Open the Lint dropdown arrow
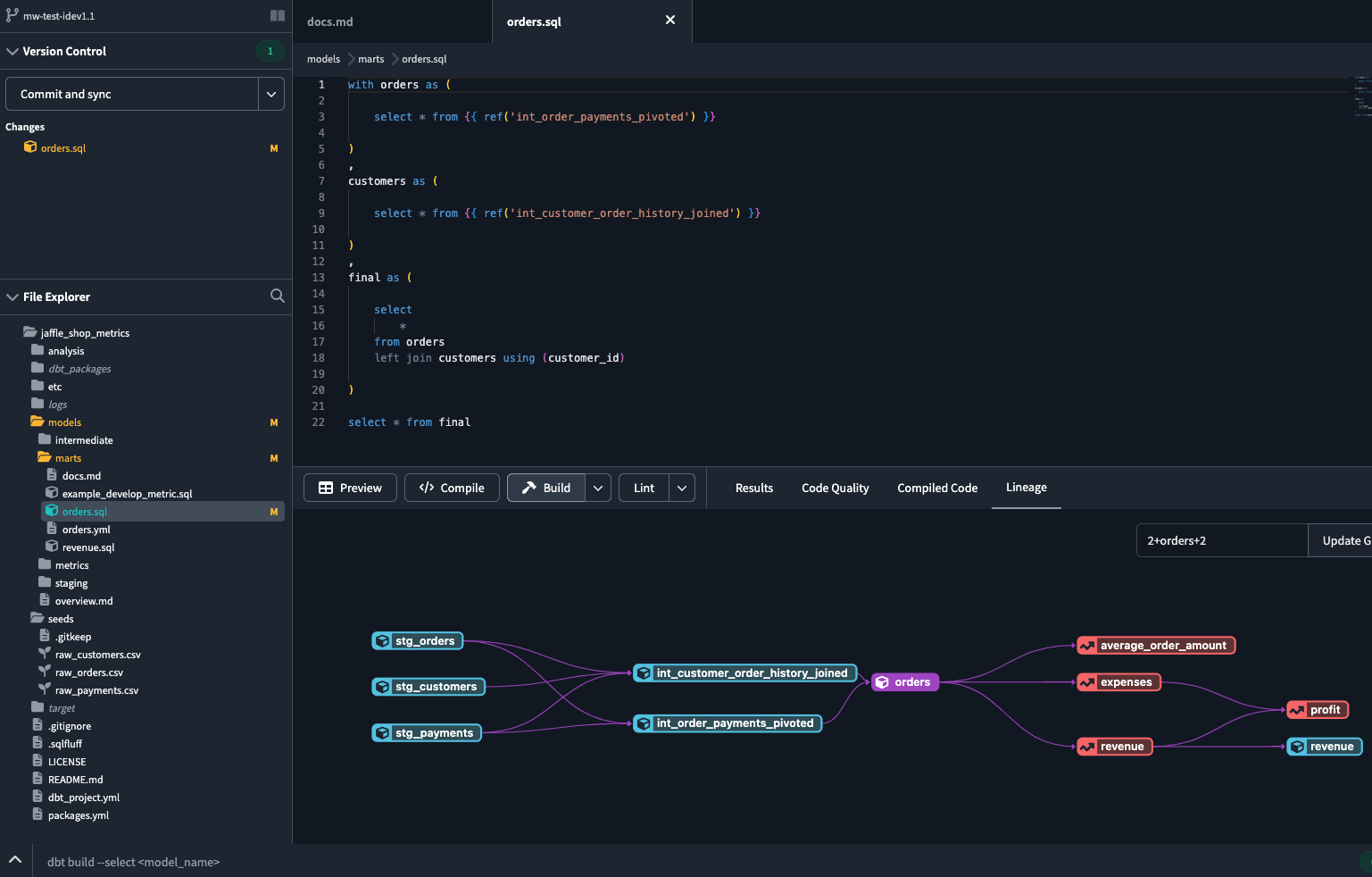This screenshot has height=877, width=1372. (681, 488)
